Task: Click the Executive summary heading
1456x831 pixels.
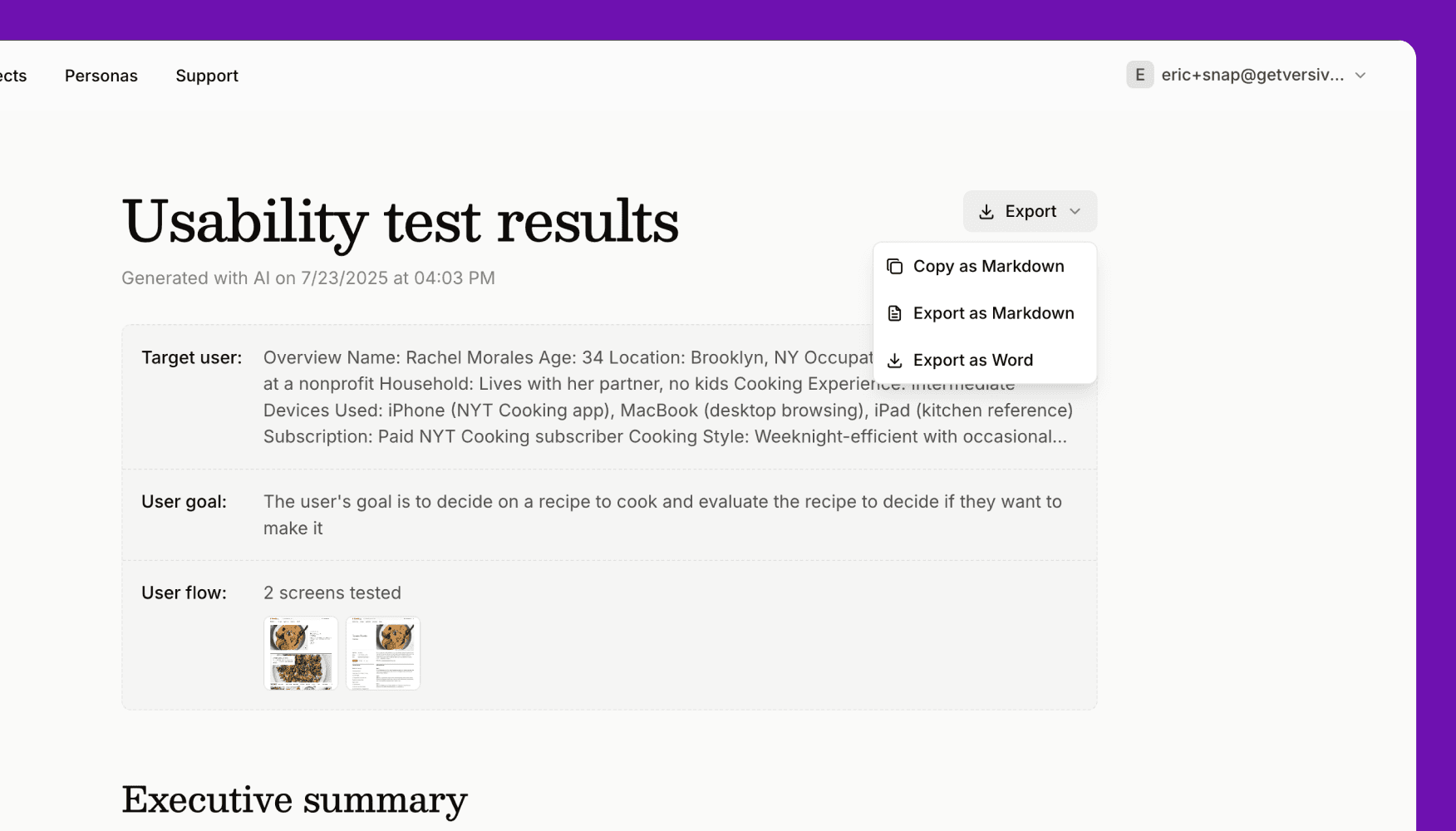Action: point(294,799)
